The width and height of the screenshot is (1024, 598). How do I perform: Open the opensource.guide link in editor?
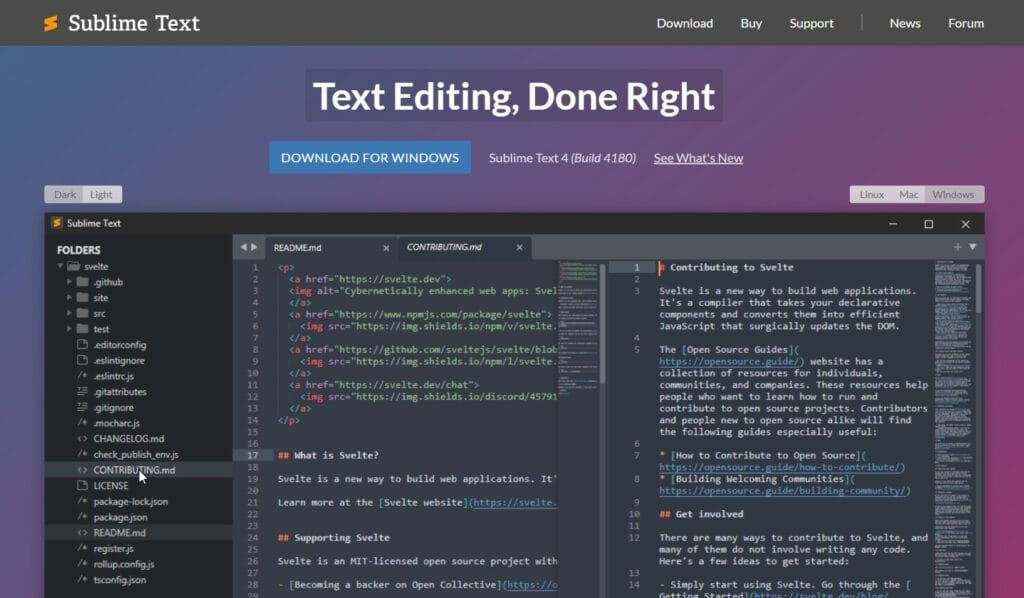(731, 361)
